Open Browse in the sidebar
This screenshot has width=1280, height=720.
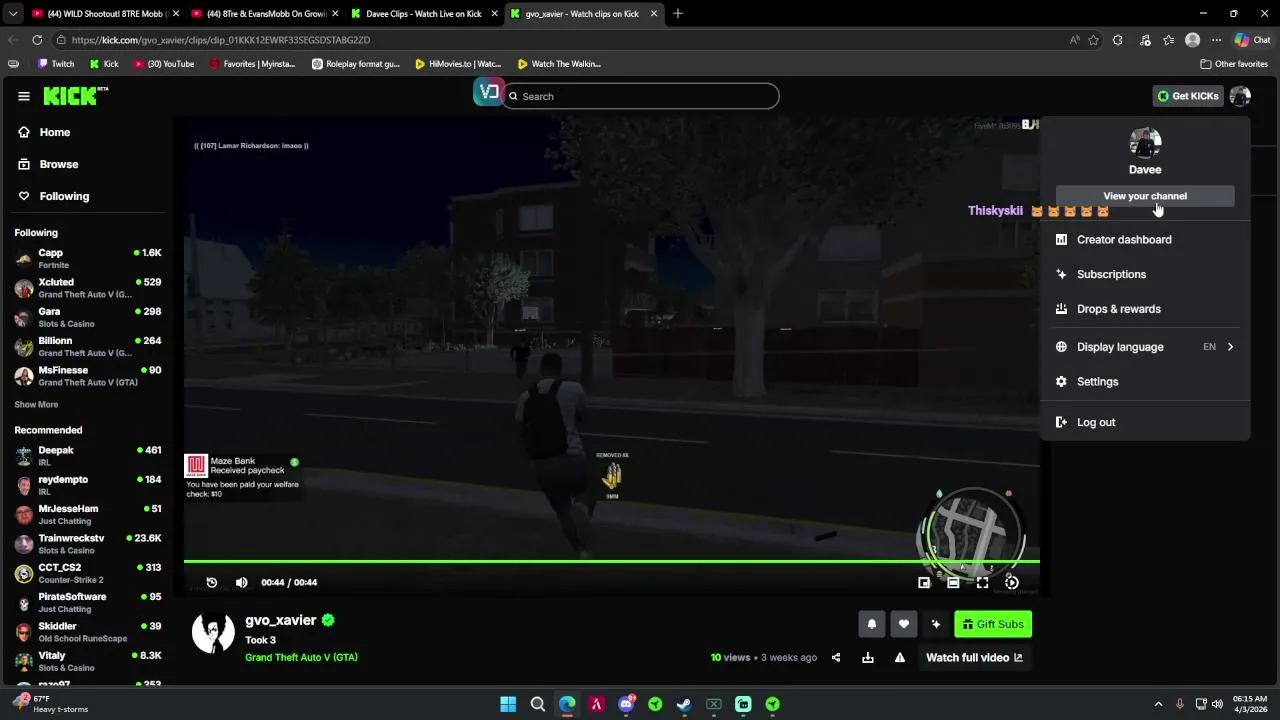59,164
